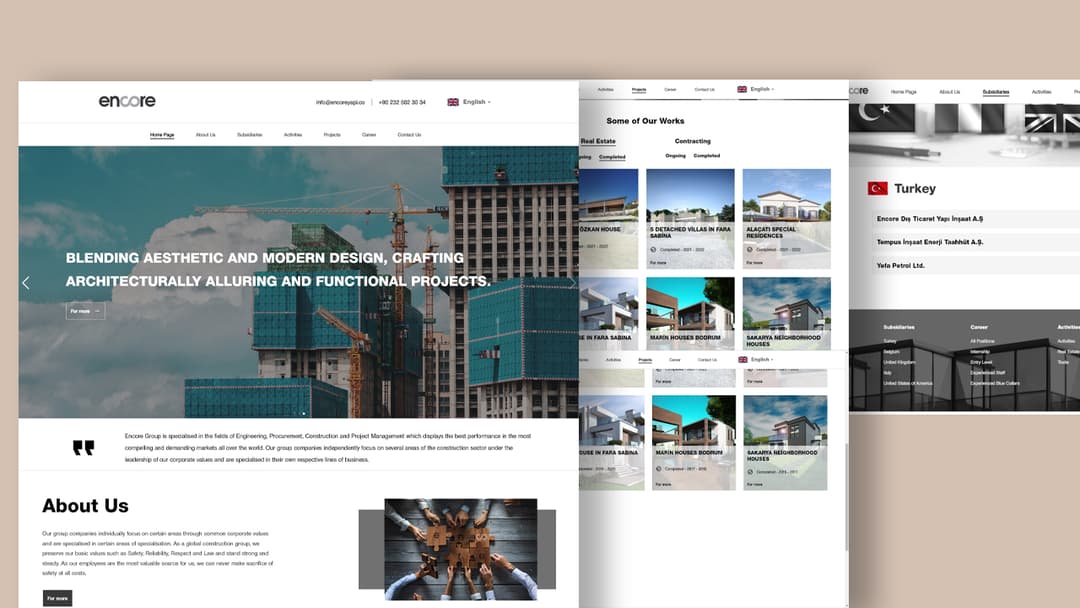The height and width of the screenshot is (608, 1080).
Task: Click clock icon on 5 Detached Villas card
Action: point(654,249)
